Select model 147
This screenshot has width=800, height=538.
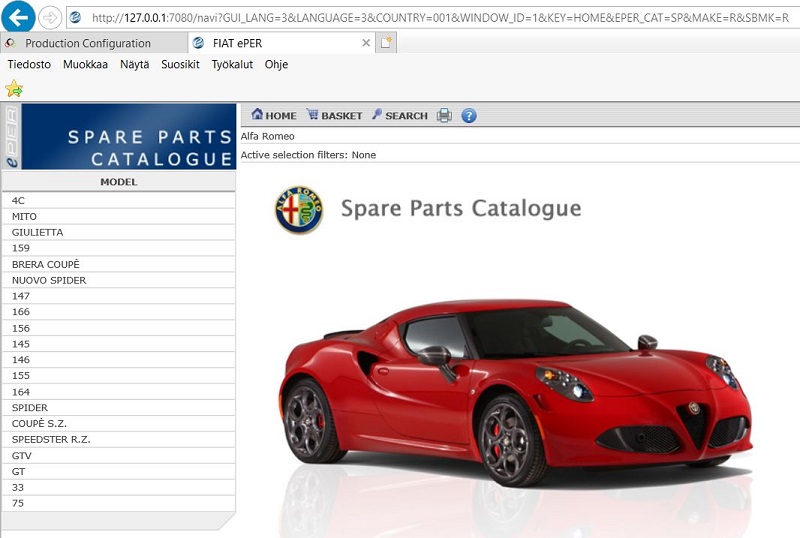point(118,296)
